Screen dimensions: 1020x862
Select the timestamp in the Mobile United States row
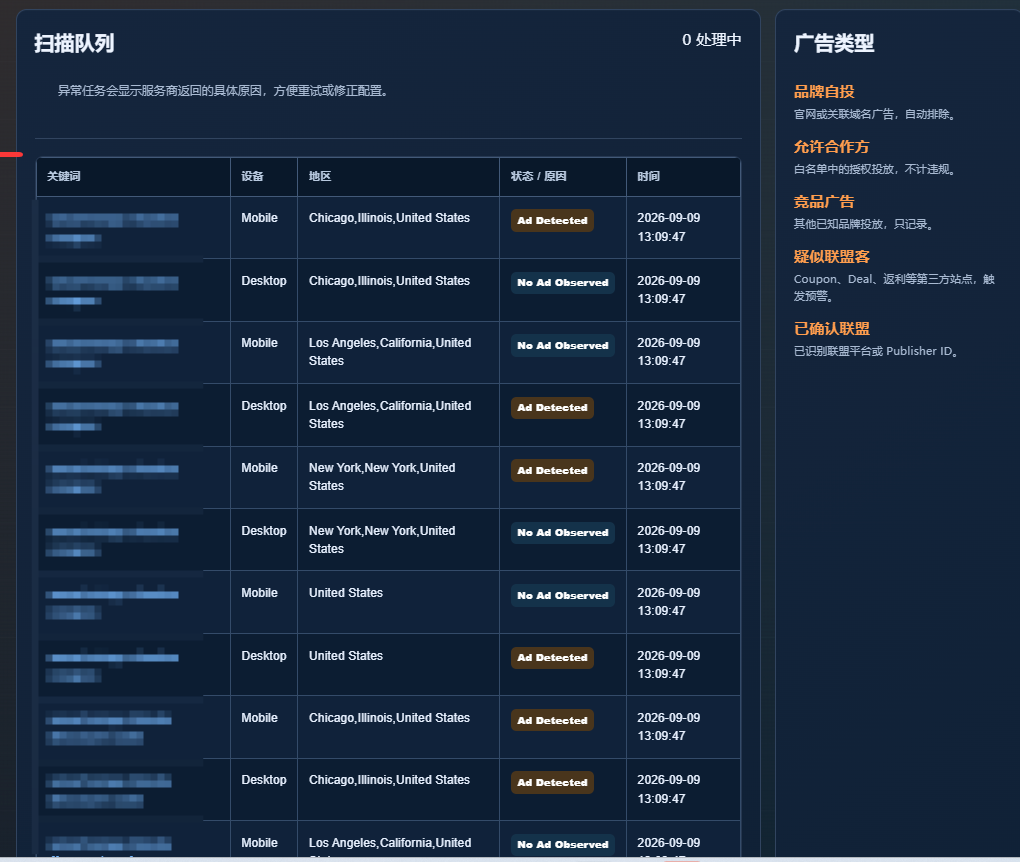tap(668, 602)
